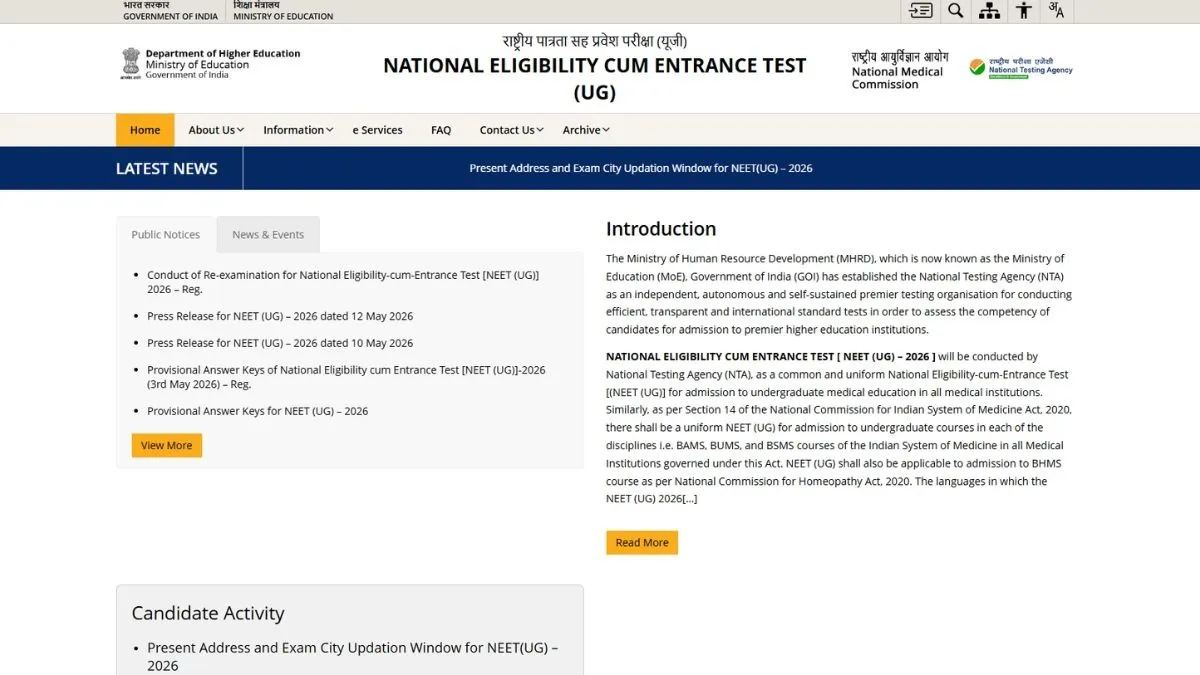Open the e Services menu item
Viewport: 1200px width, 675px height.
click(377, 130)
